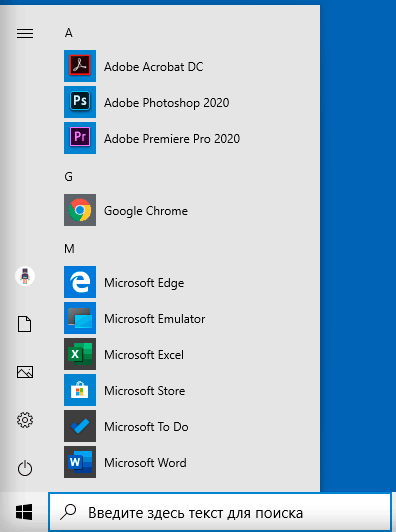Click the letter G group header
The image size is (396, 532).
[69, 177]
